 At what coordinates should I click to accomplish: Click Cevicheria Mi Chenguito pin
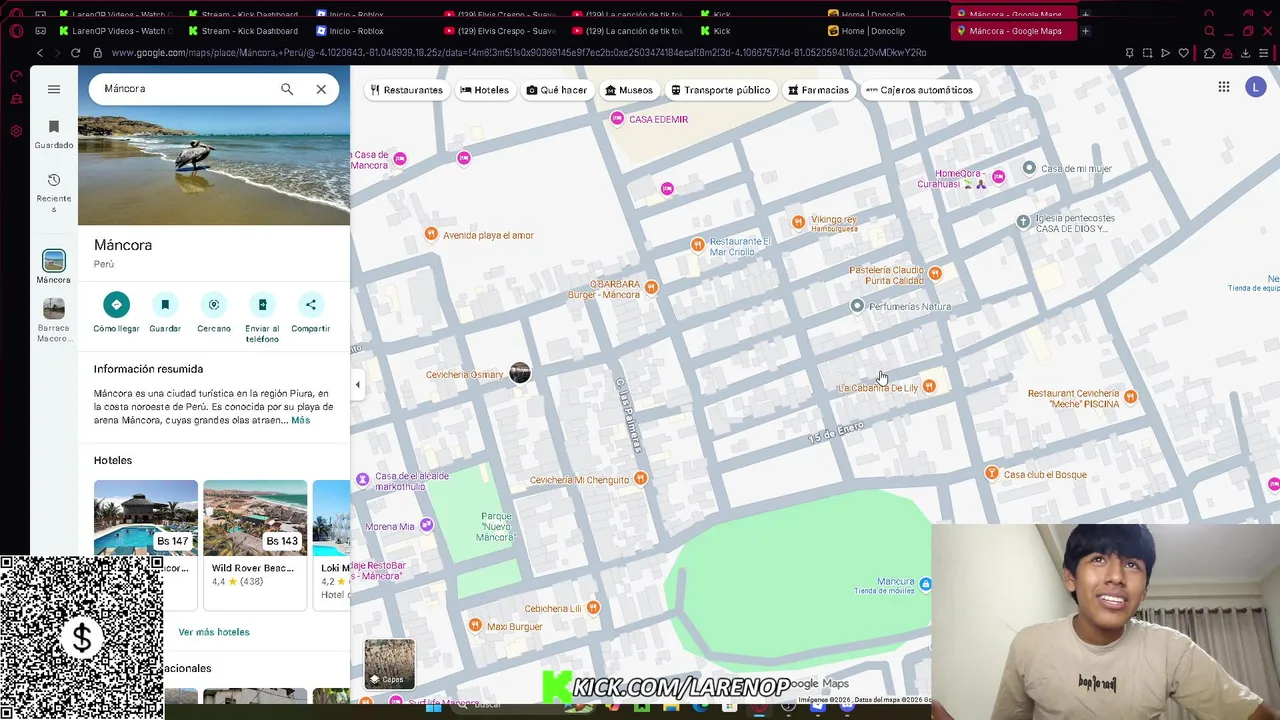tap(640, 479)
